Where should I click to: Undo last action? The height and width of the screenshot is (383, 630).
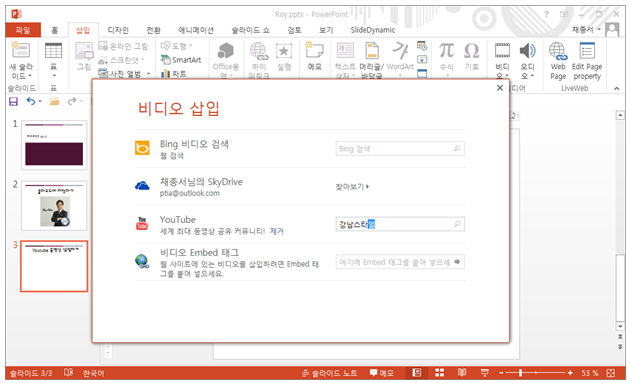coord(31,101)
